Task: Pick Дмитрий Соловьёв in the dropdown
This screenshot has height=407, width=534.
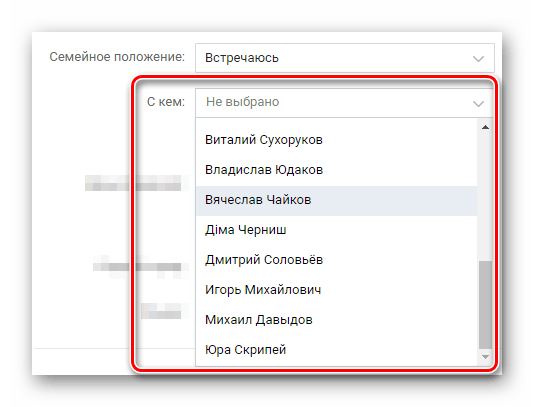Action: tap(336, 260)
